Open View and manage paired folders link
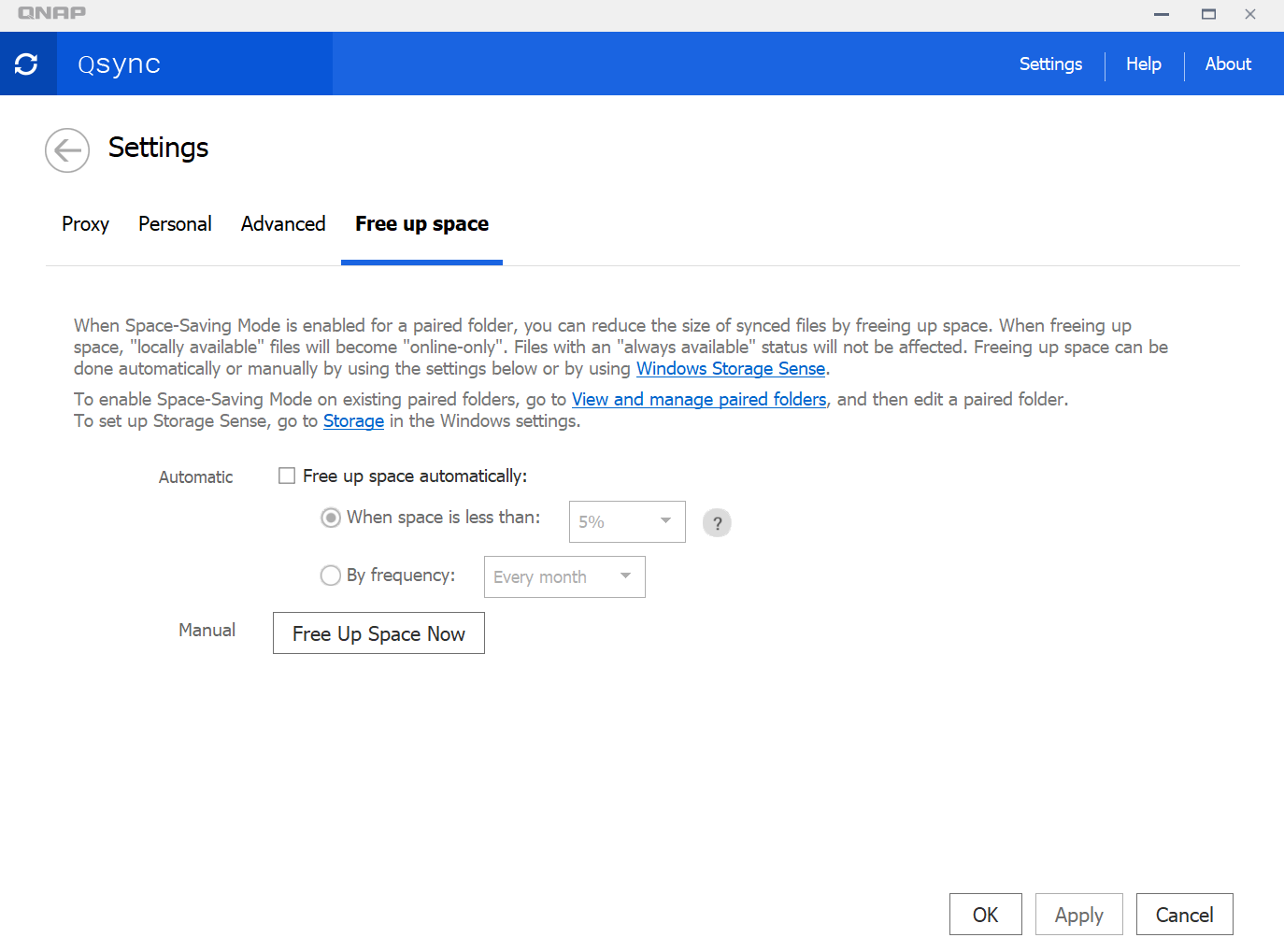 [x=699, y=400]
